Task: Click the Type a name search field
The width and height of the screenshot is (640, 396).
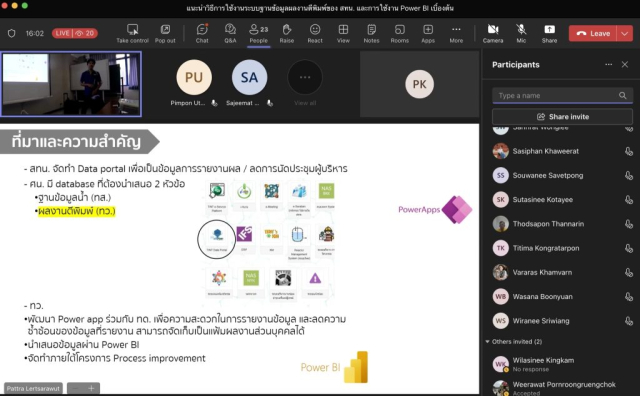Action: click(562, 96)
